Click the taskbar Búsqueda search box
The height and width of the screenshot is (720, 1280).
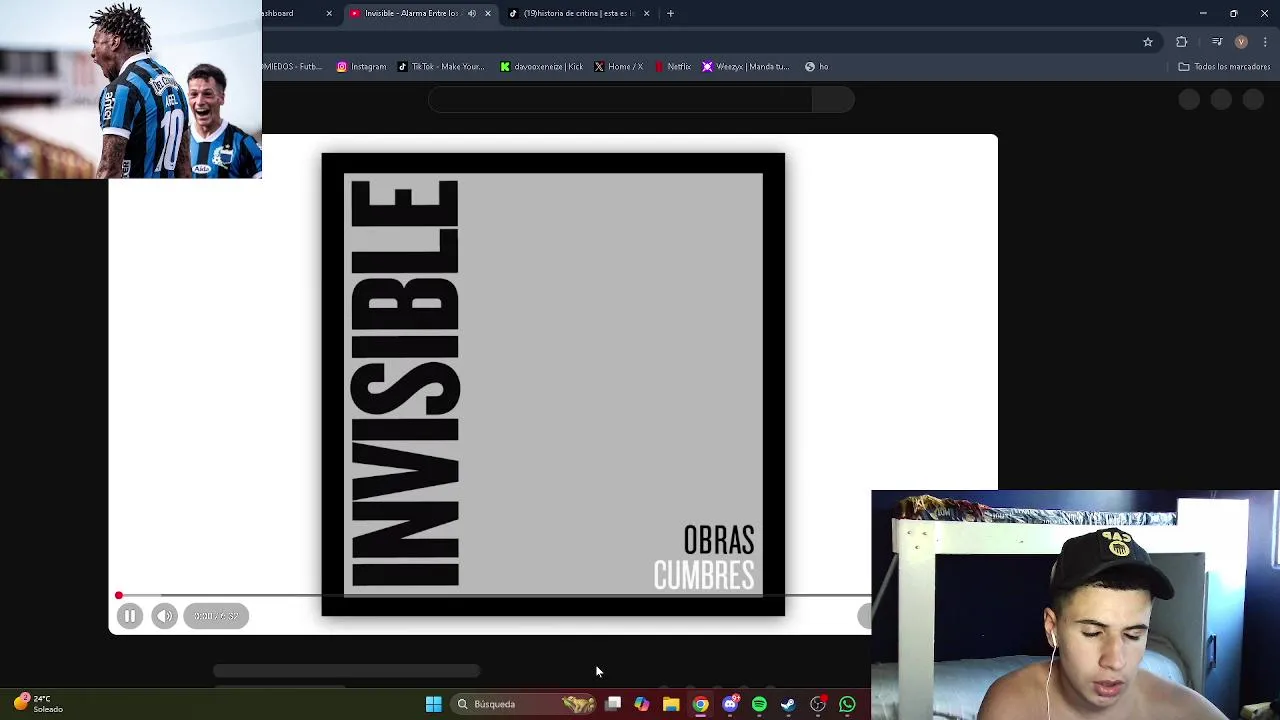tap(524, 704)
